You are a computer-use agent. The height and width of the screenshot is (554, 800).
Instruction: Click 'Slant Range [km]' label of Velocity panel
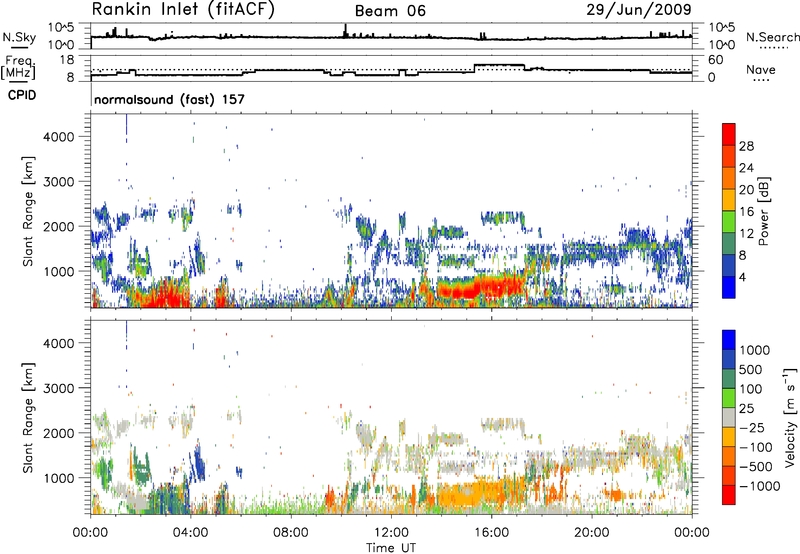pyautogui.click(x=28, y=418)
